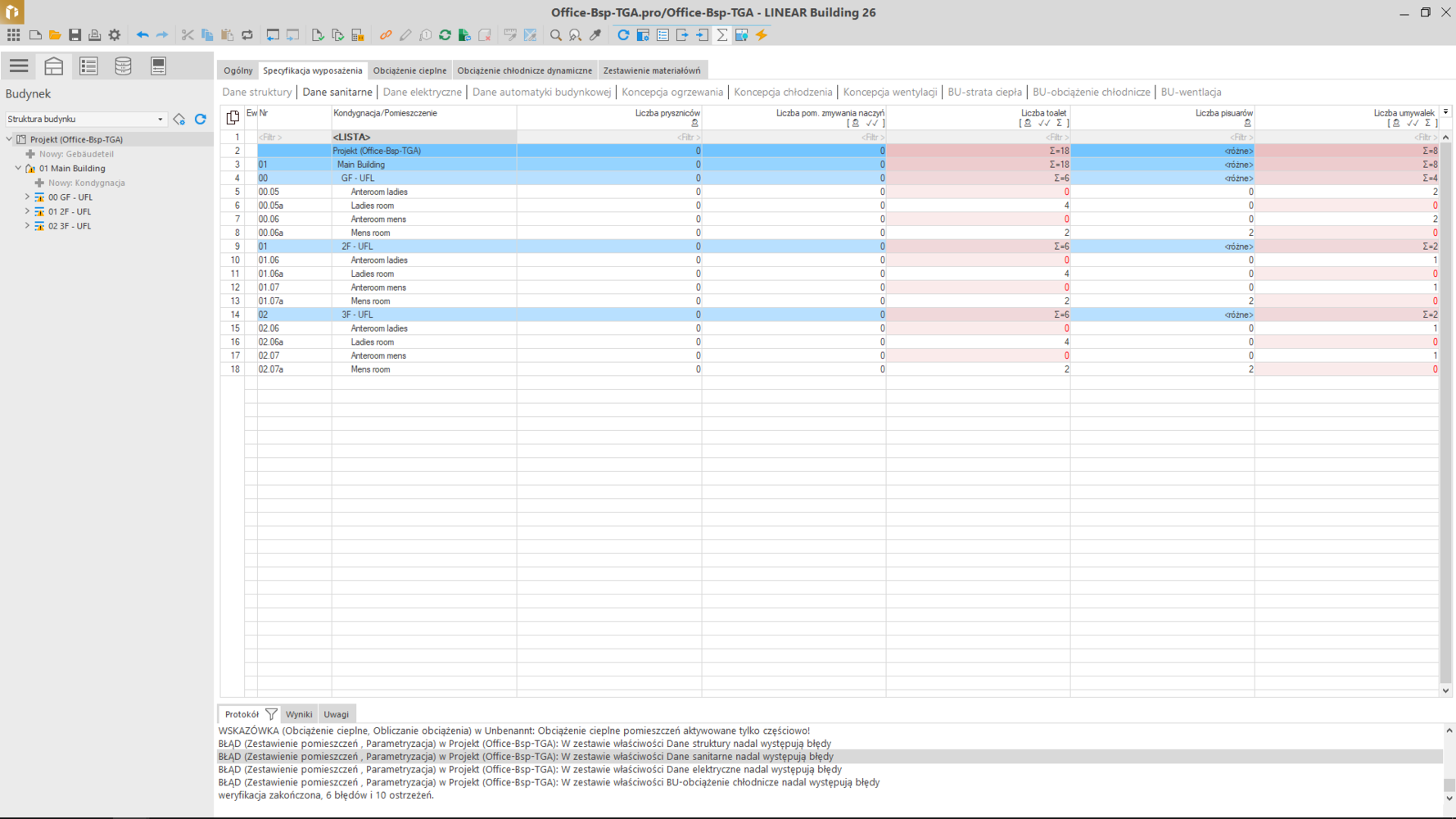Refresh the building structure tree
The height and width of the screenshot is (819, 1456).
click(x=201, y=120)
